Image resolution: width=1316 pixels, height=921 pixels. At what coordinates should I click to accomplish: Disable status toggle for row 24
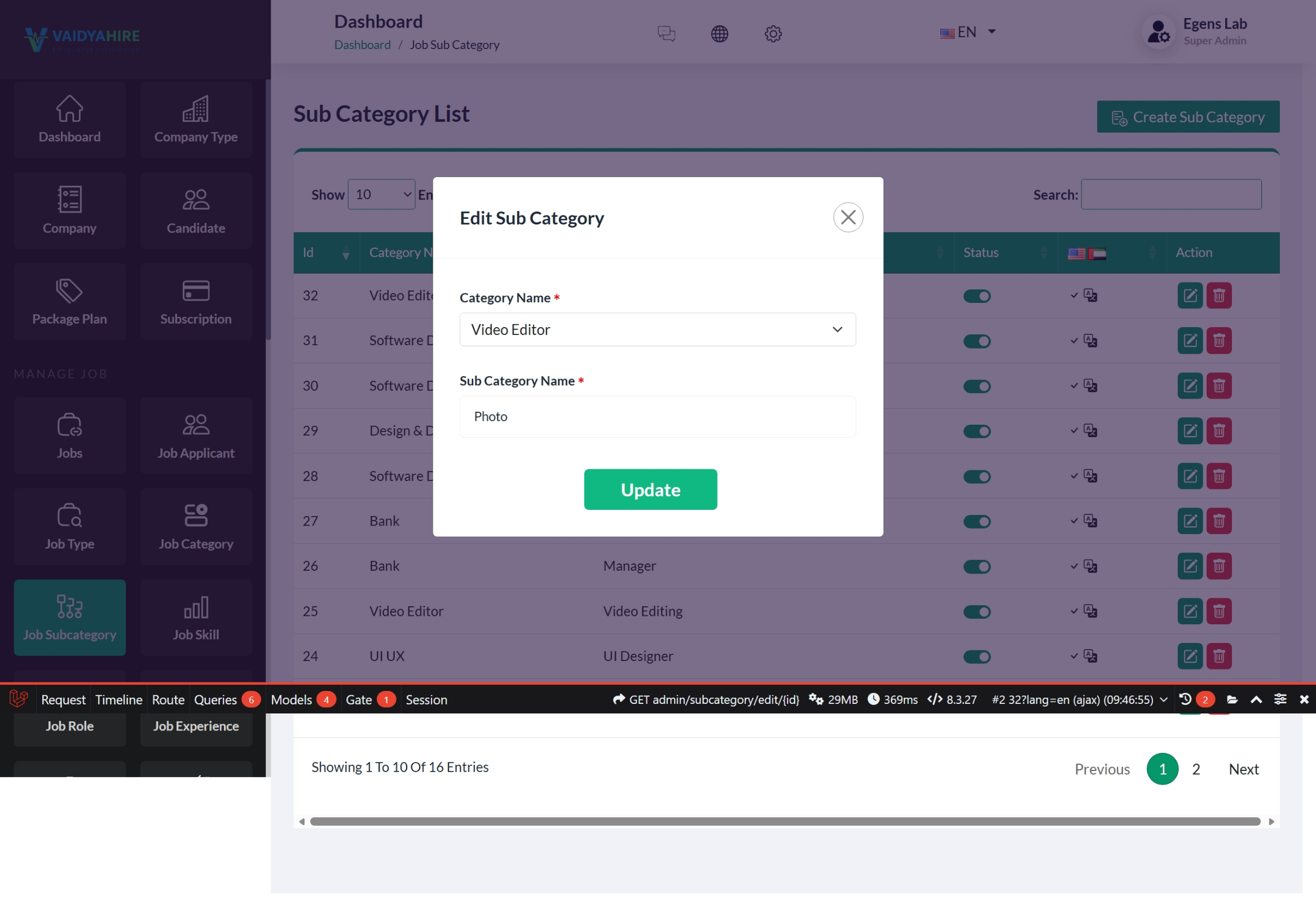[976, 657]
